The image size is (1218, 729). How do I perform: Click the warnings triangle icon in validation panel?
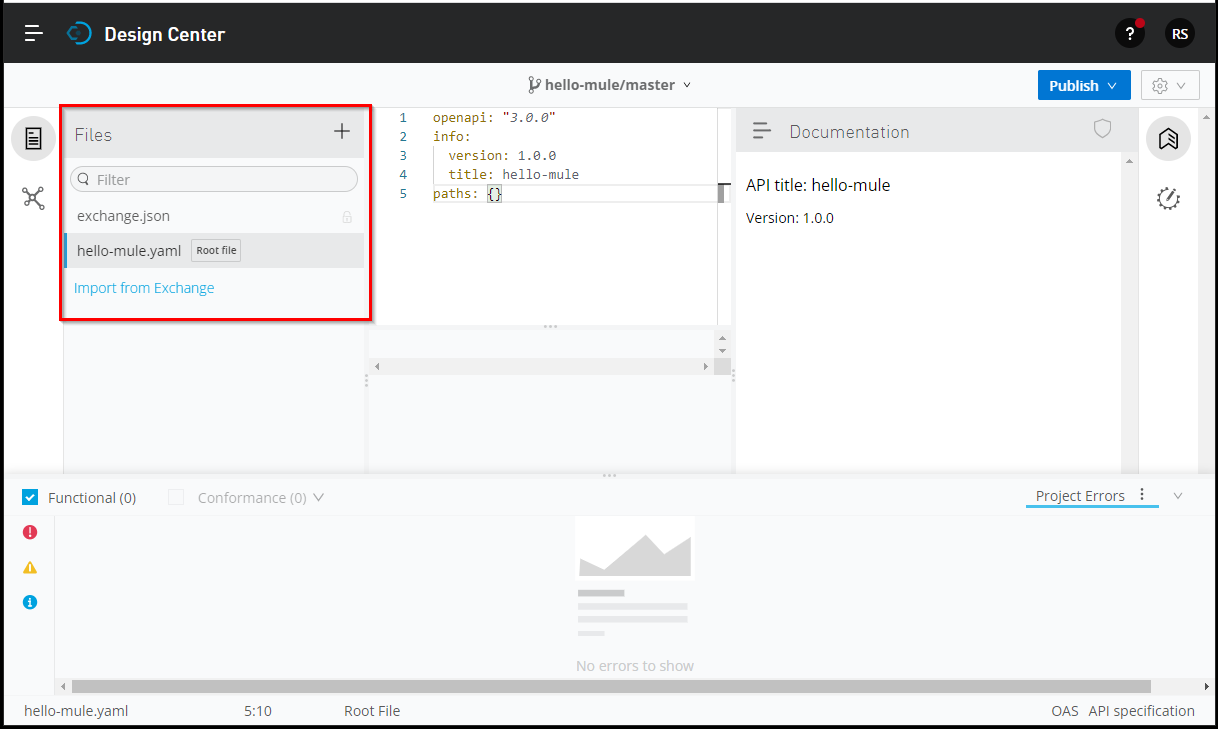click(30, 566)
